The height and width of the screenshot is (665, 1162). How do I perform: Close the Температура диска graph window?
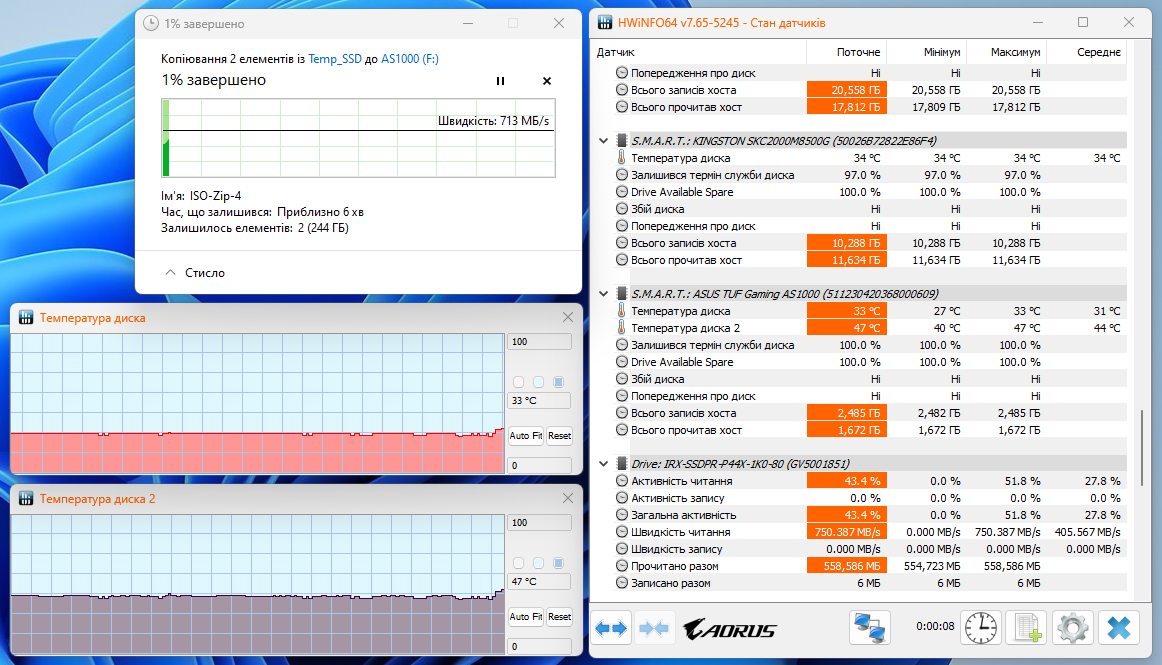click(568, 317)
